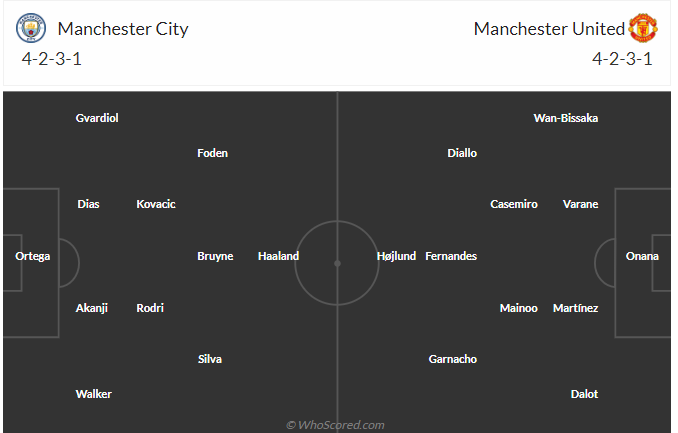Click Casemiro's player label

coord(514,204)
